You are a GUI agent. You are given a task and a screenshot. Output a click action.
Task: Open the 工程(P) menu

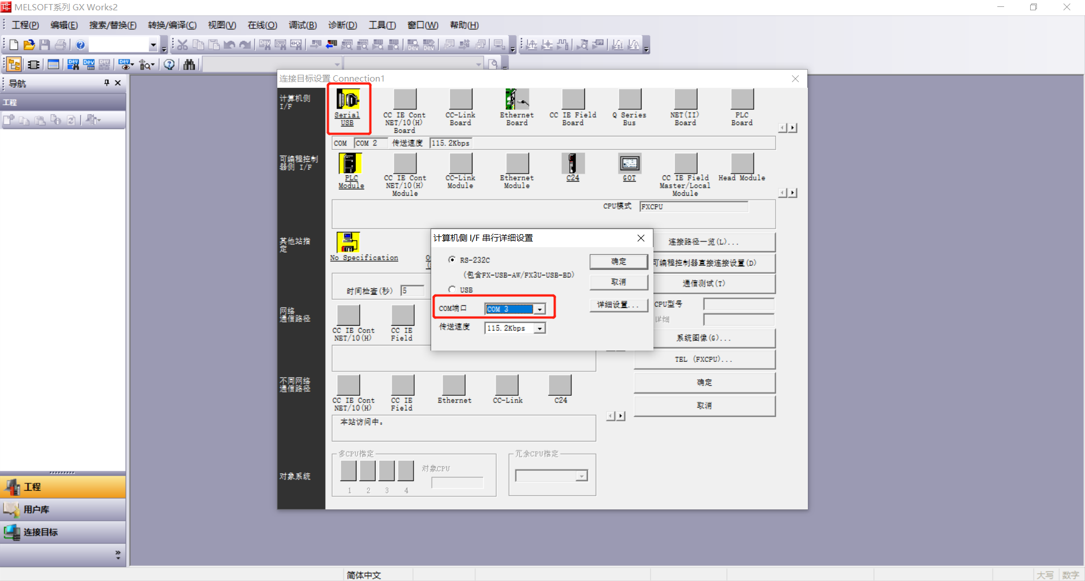26,25
